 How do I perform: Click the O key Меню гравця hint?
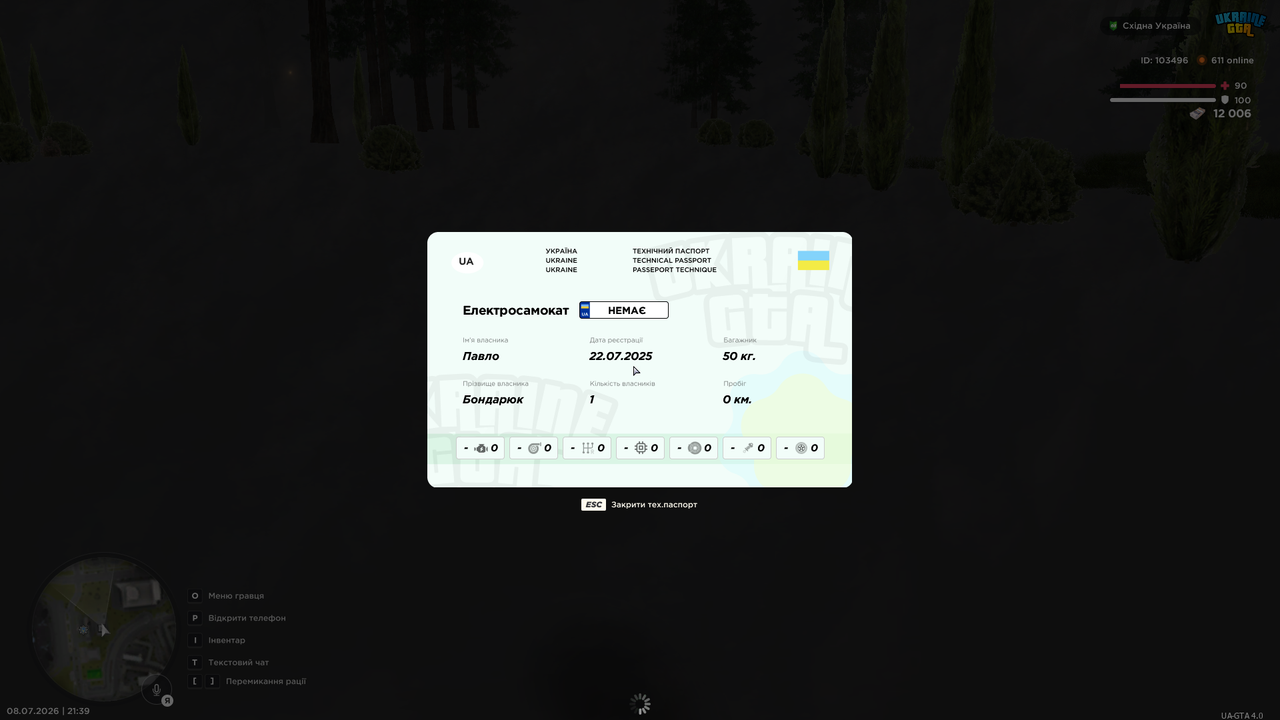(x=195, y=596)
